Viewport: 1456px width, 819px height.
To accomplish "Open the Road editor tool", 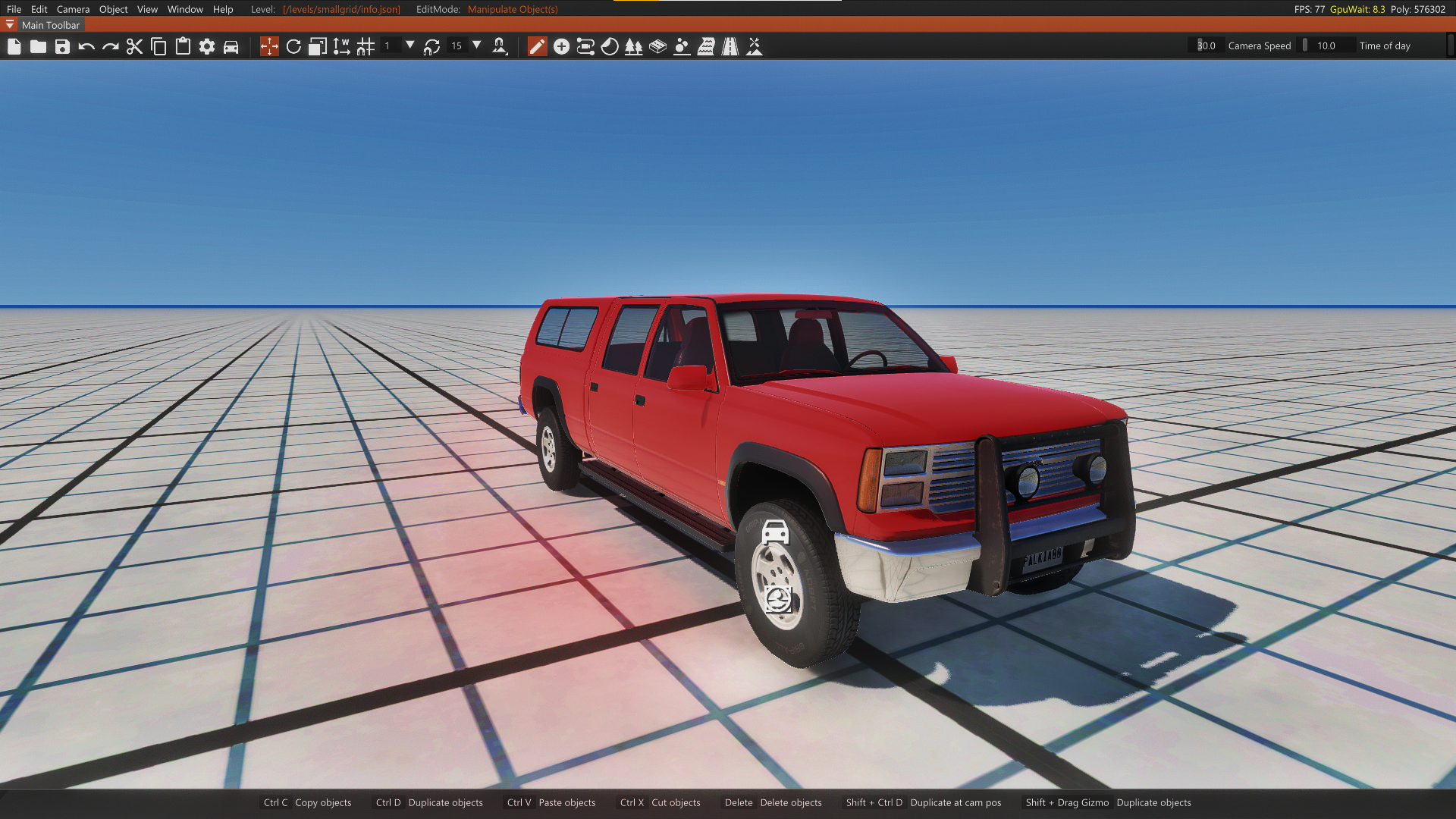I will tap(730, 47).
